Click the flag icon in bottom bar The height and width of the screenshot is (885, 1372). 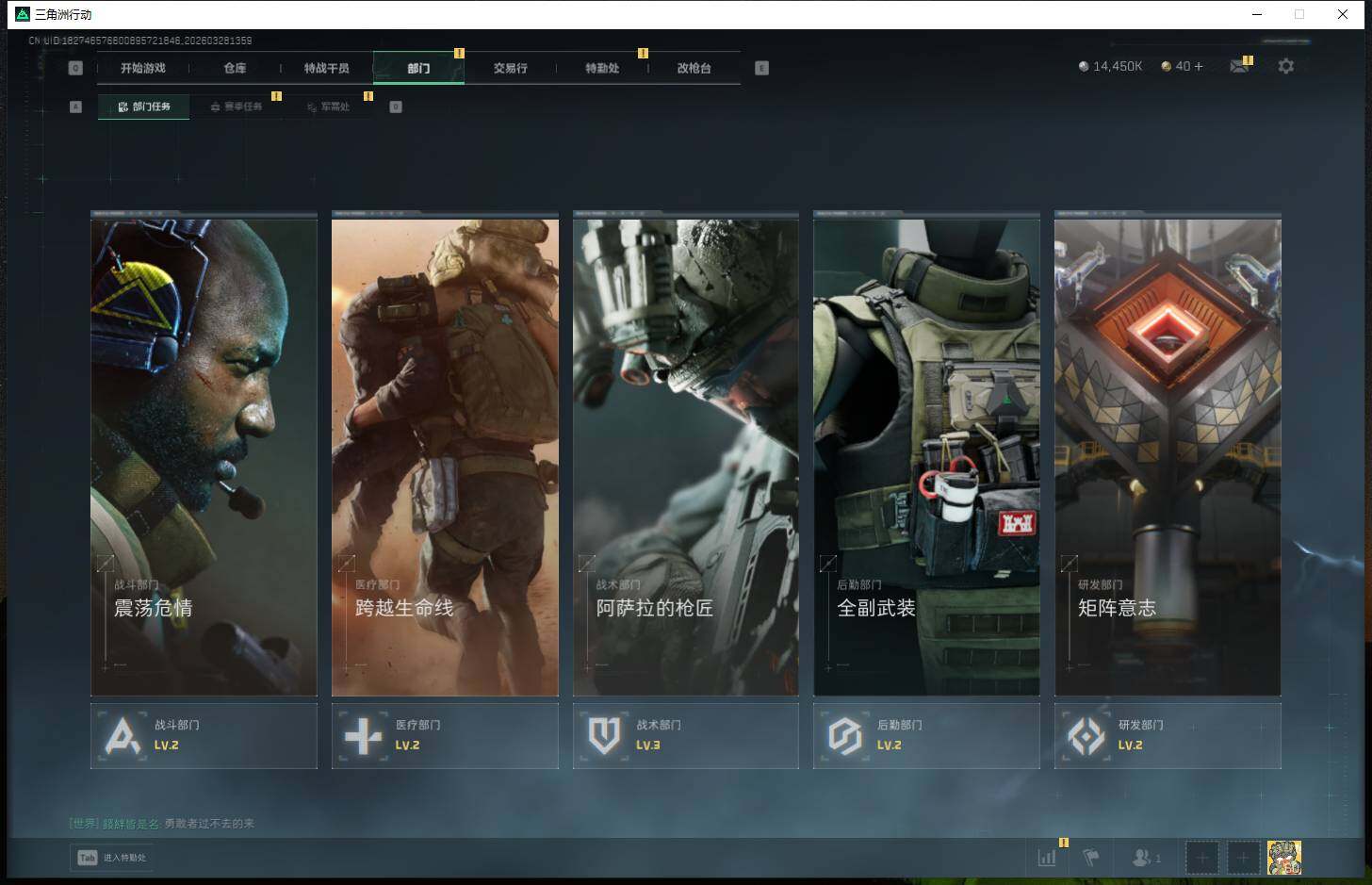[1091, 857]
